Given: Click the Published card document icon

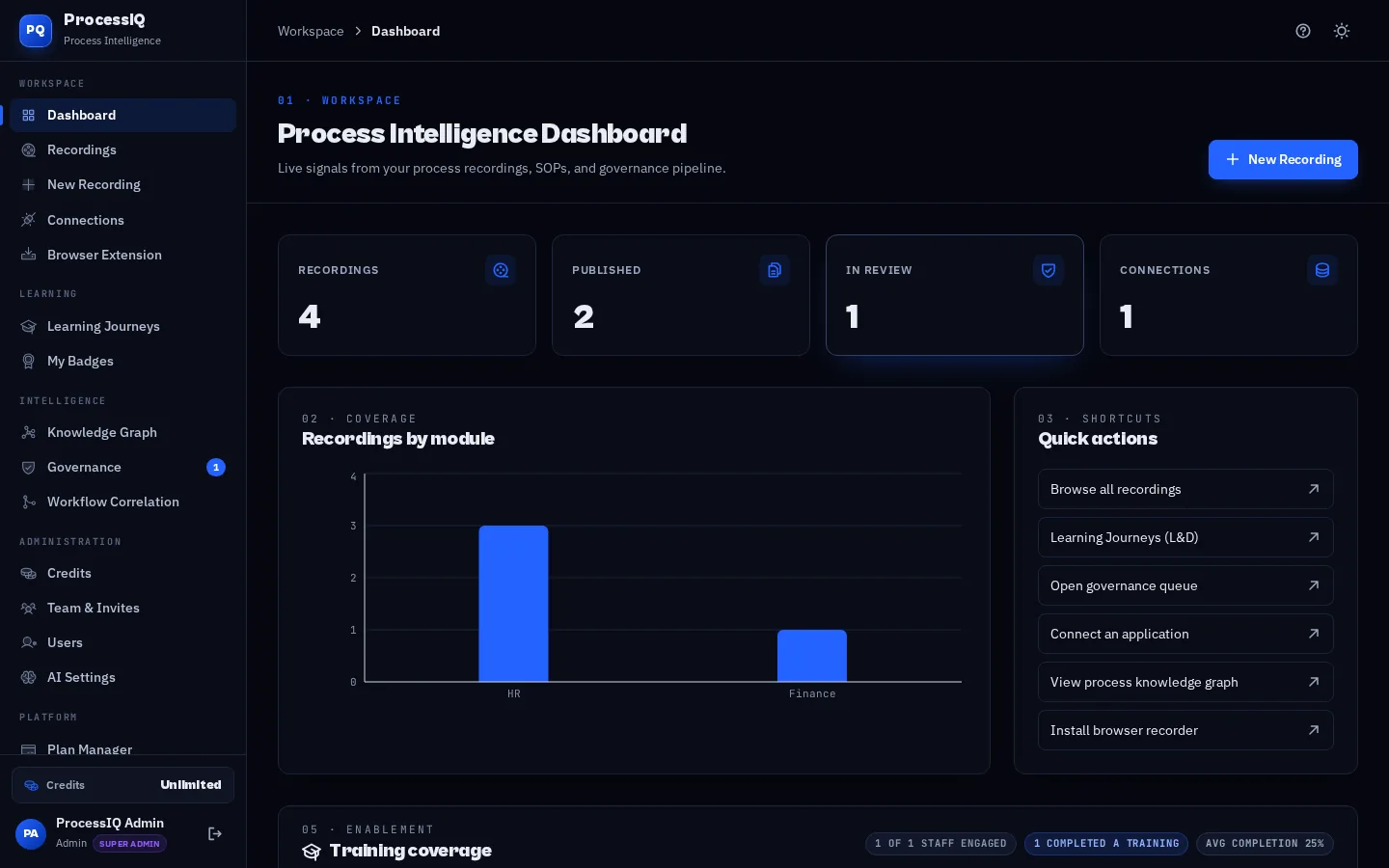Looking at the screenshot, I should (775, 270).
